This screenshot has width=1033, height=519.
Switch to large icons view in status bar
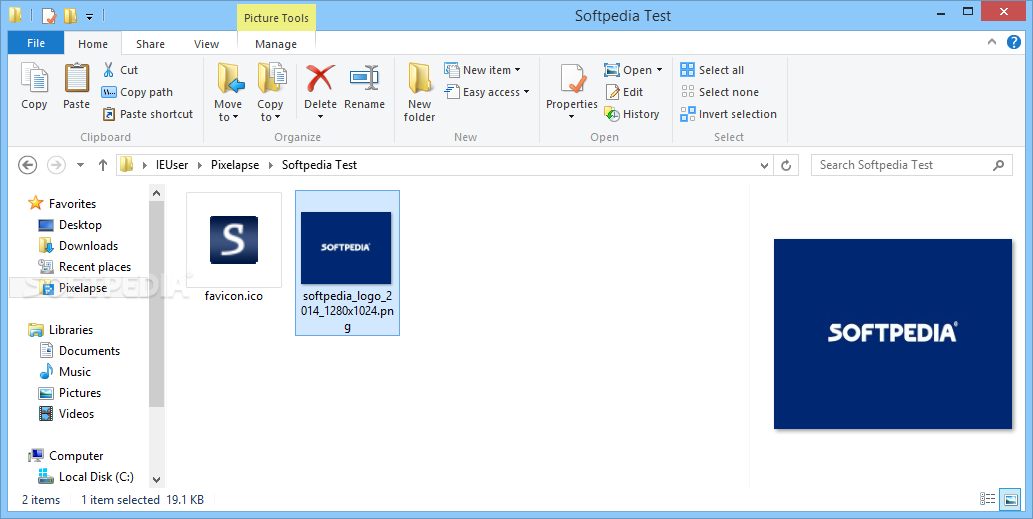tap(1009, 499)
